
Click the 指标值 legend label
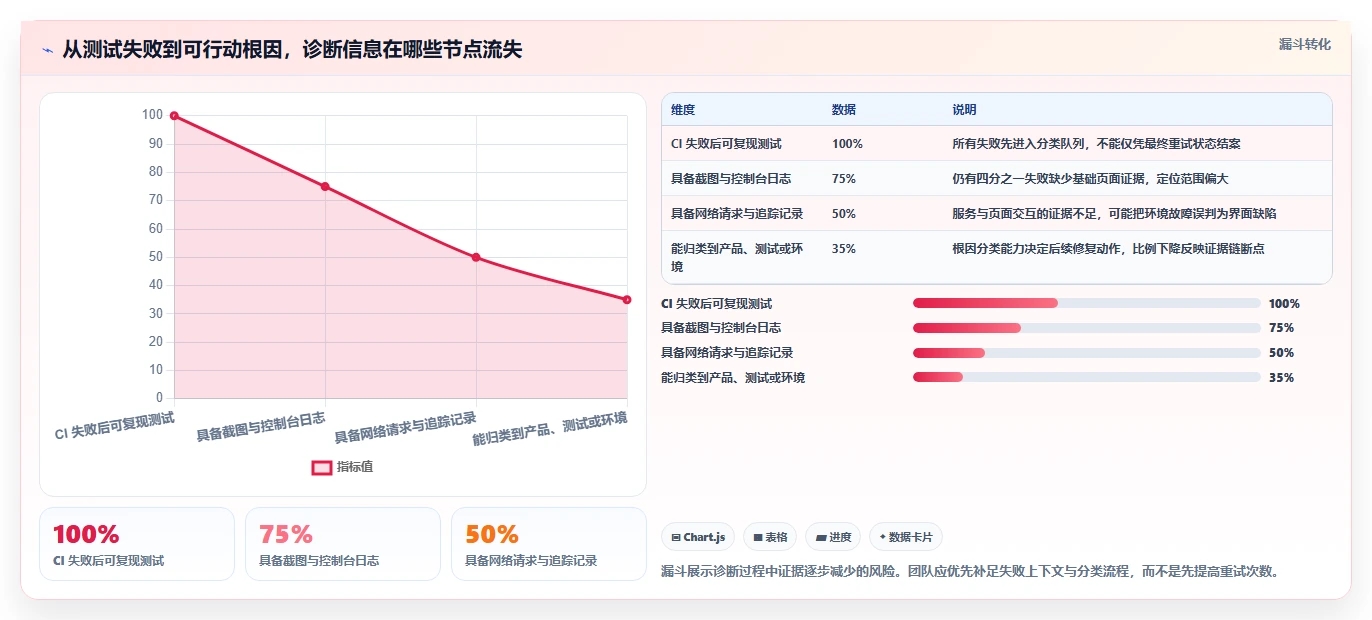355,467
